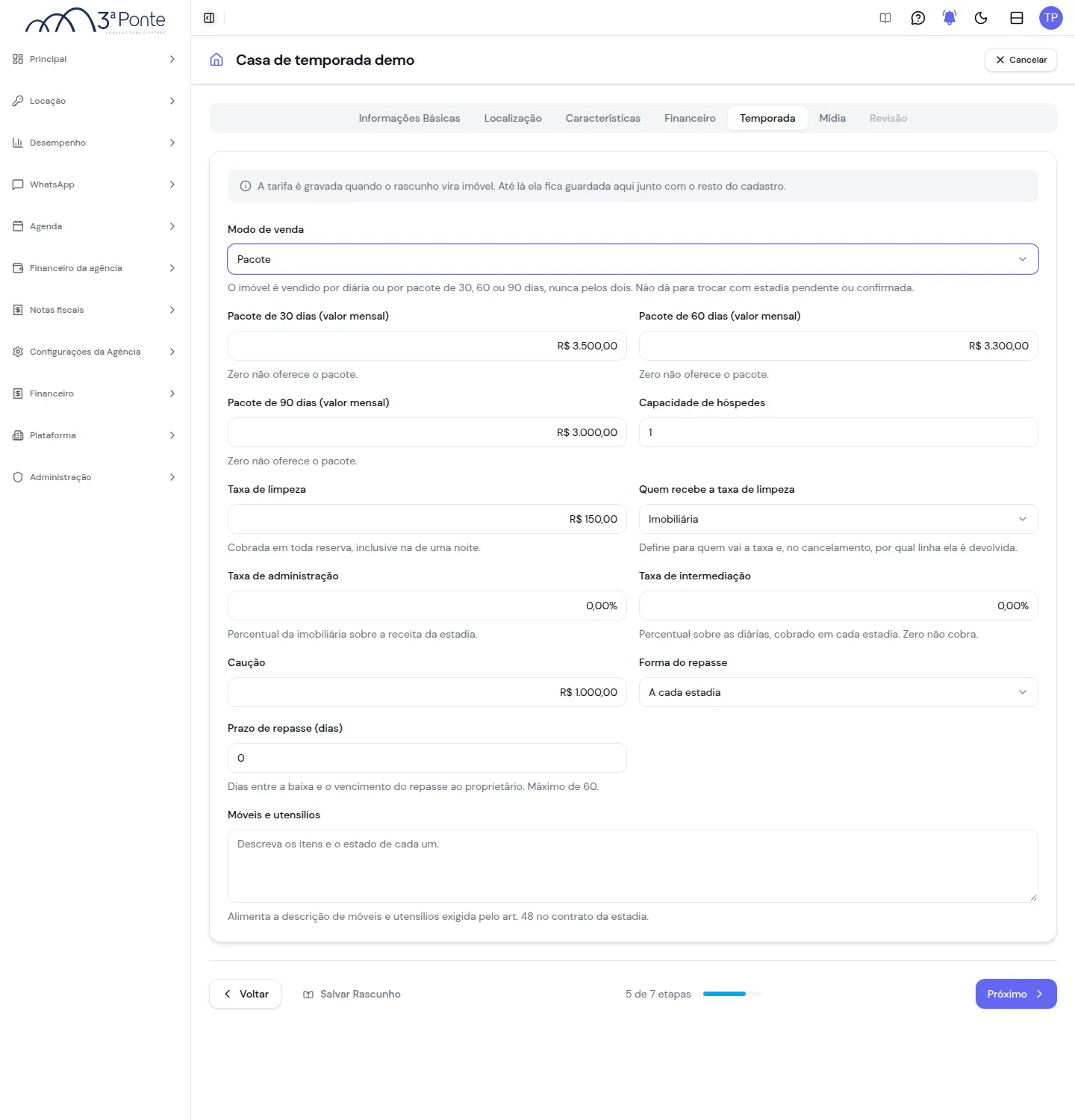Click the layout panel icon
This screenshot has height=1120, width=1075.
(x=1017, y=18)
